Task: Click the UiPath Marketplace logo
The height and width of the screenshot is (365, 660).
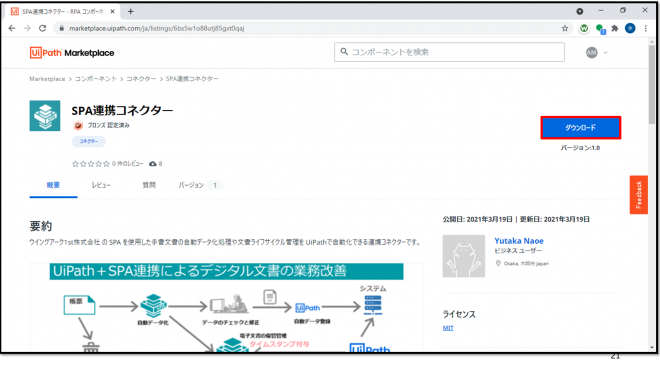Action: 72,53
